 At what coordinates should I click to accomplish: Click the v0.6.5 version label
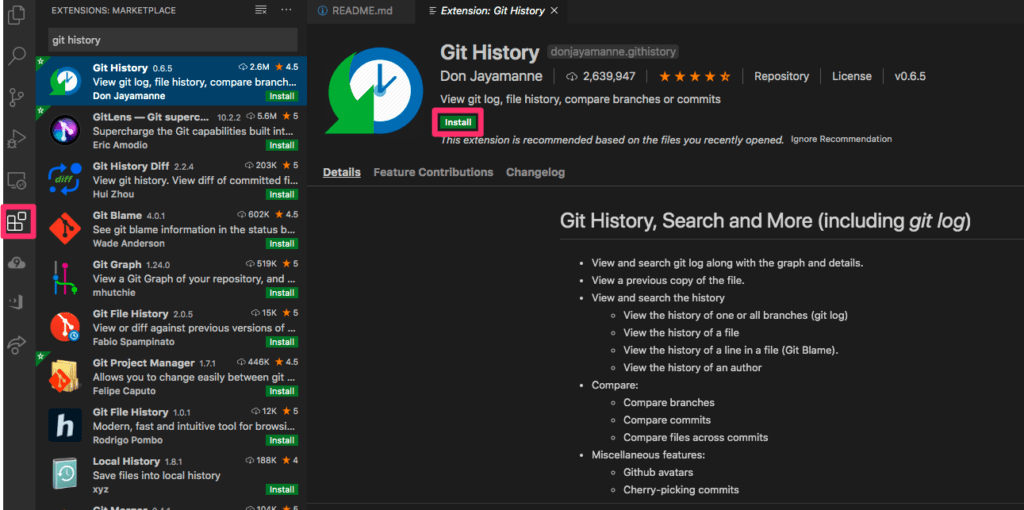pyautogui.click(x=910, y=76)
